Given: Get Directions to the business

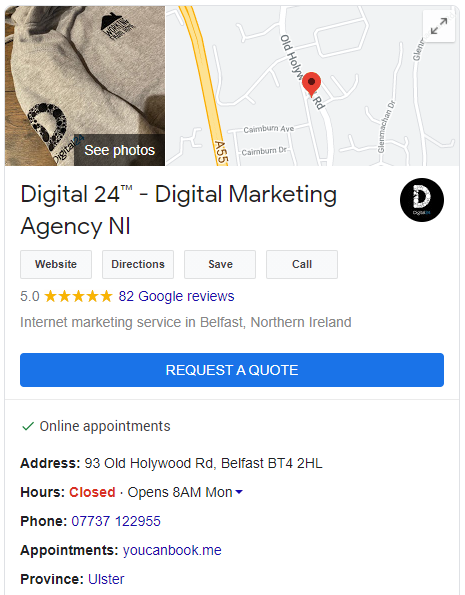Looking at the screenshot, I should tap(138, 264).
